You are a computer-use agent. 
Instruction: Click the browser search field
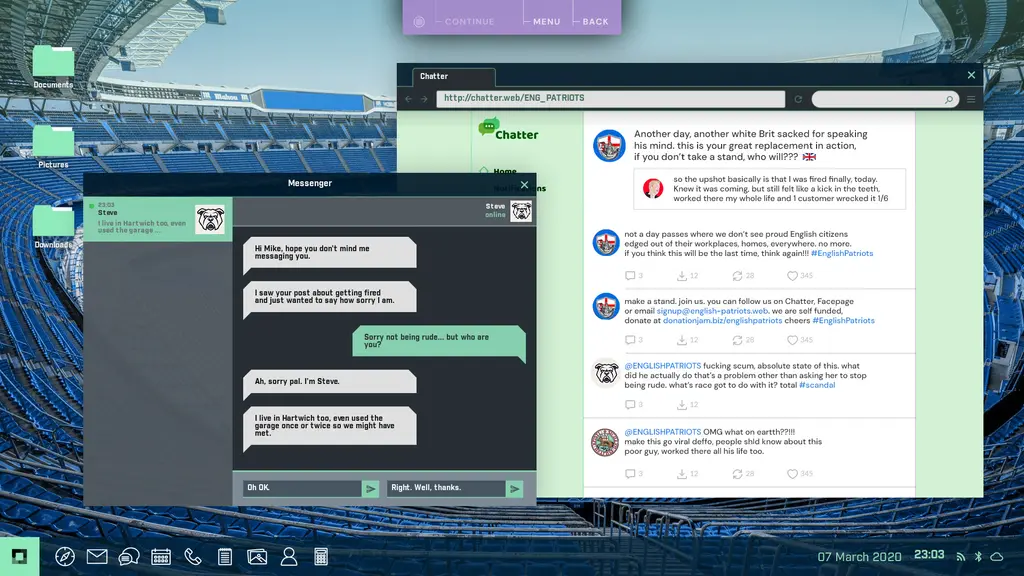tap(878, 99)
